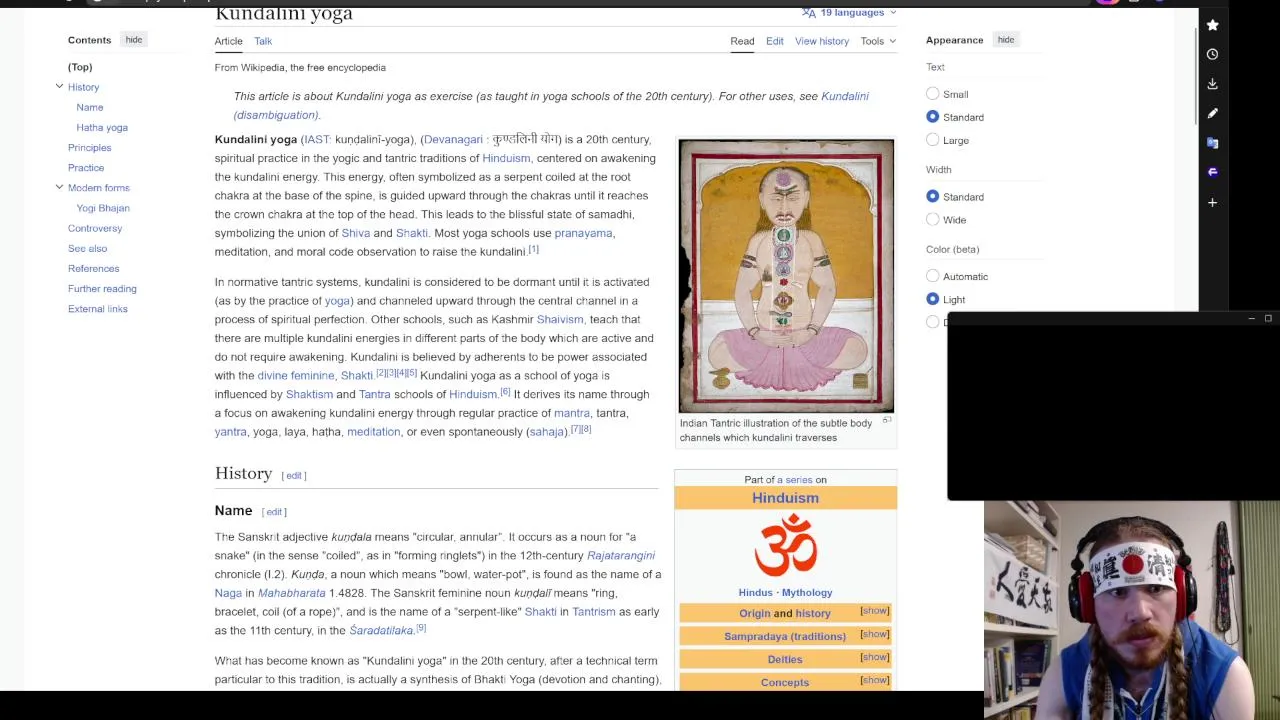The image size is (1280, 720).
Task: Open the Mahabharata link
Action: tap(292, 593)
